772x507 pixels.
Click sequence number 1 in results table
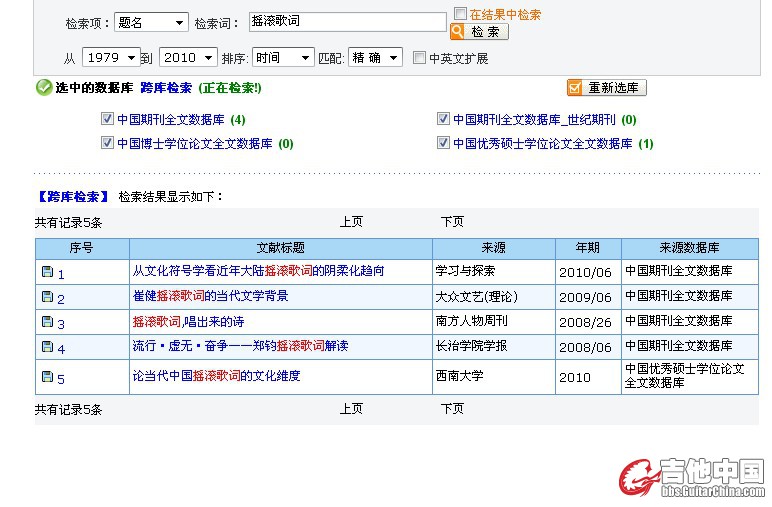tap(61, 275)
